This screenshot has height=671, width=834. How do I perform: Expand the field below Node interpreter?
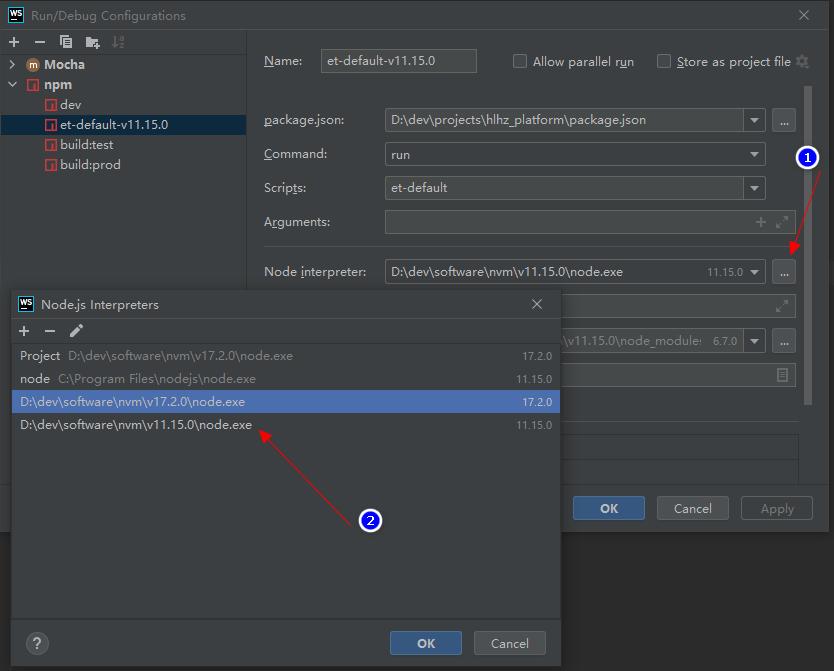coord(782,306)
